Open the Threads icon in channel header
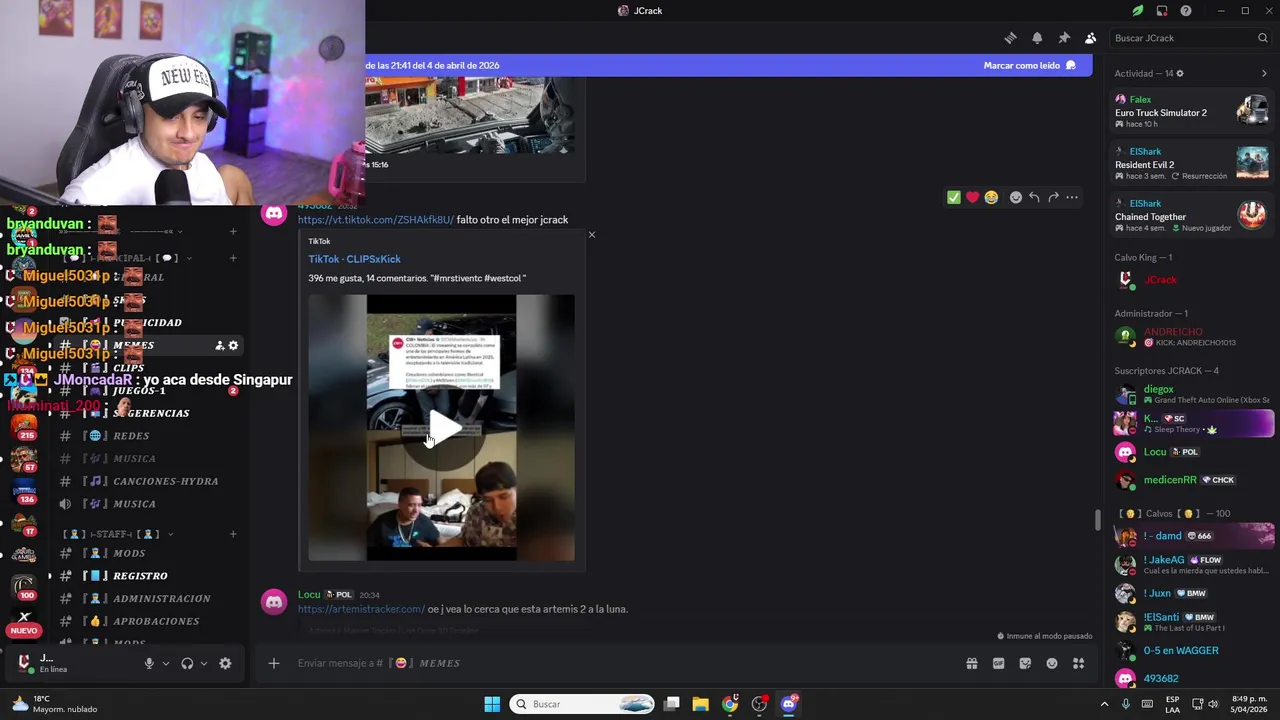 [1010, 38]
